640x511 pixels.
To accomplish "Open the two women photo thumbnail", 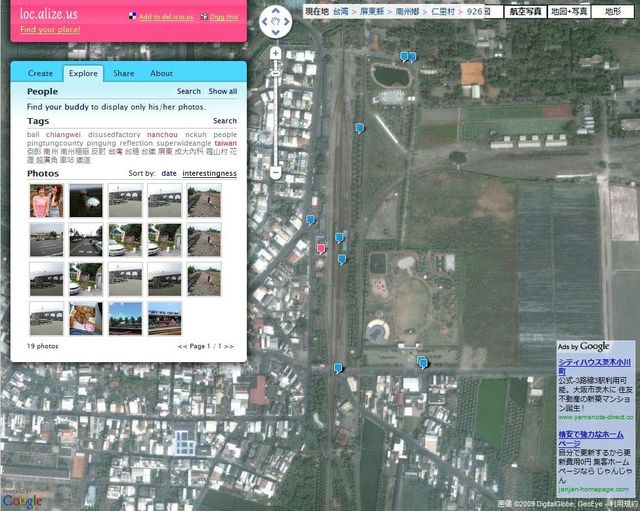I will point(46,200).
